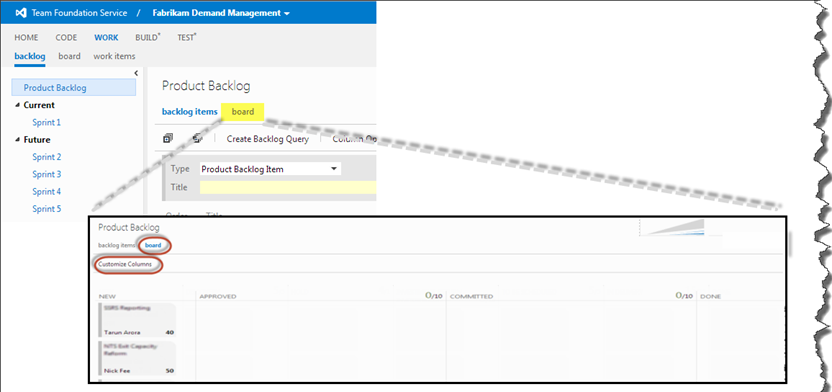This screenshot has width=832, height=392.
Task: Select the highlighted board view link
Action: (x=243, y=112)
